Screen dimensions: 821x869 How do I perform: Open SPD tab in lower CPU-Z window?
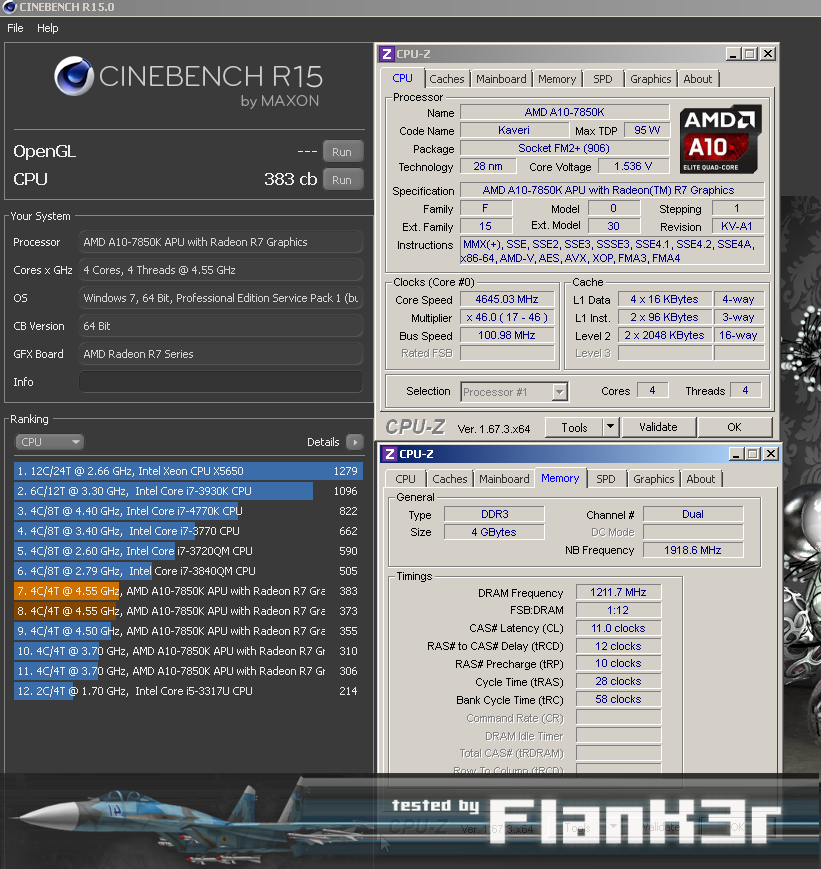(x=605, y=479)
